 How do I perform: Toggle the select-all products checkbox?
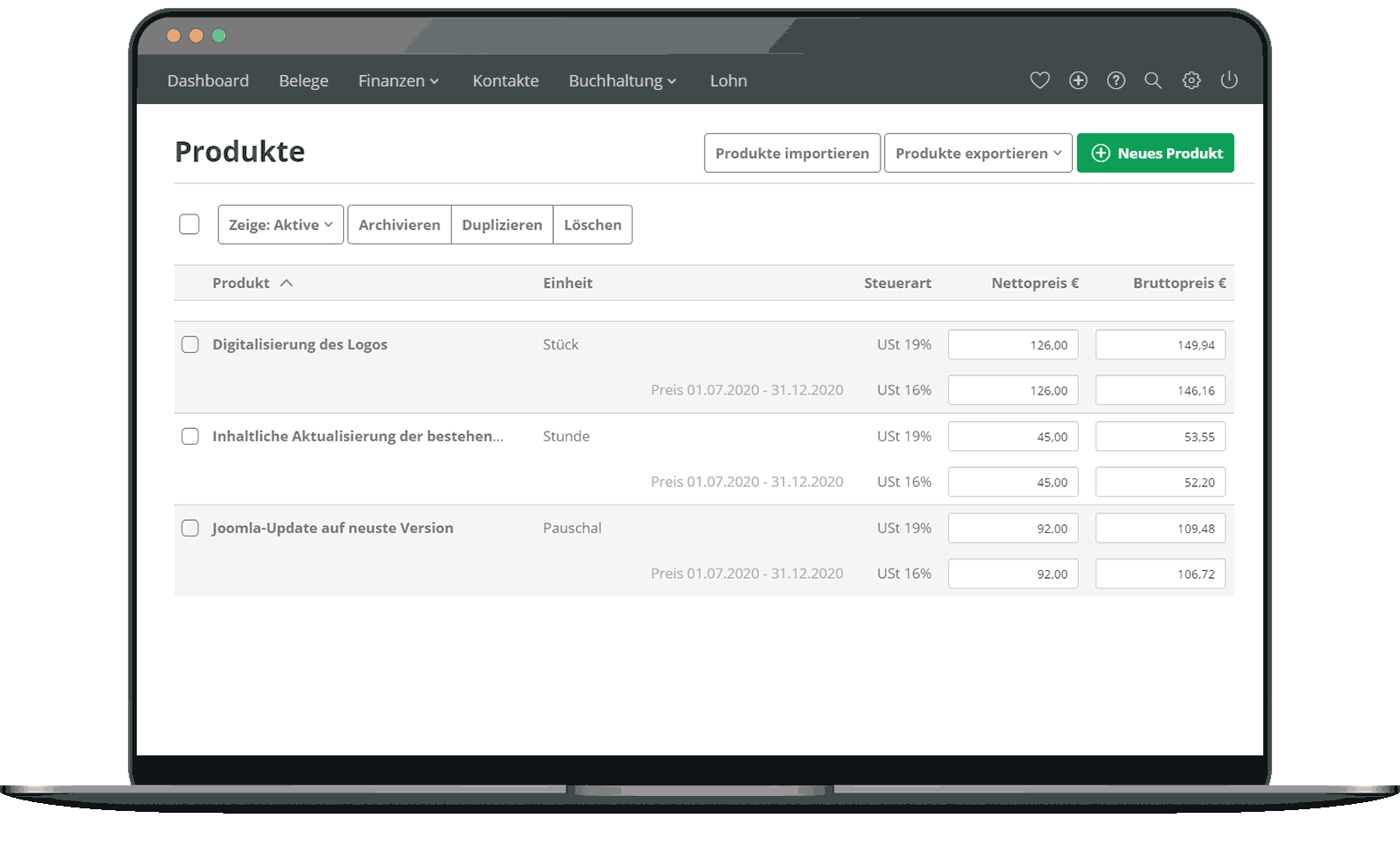pos(189,224)
